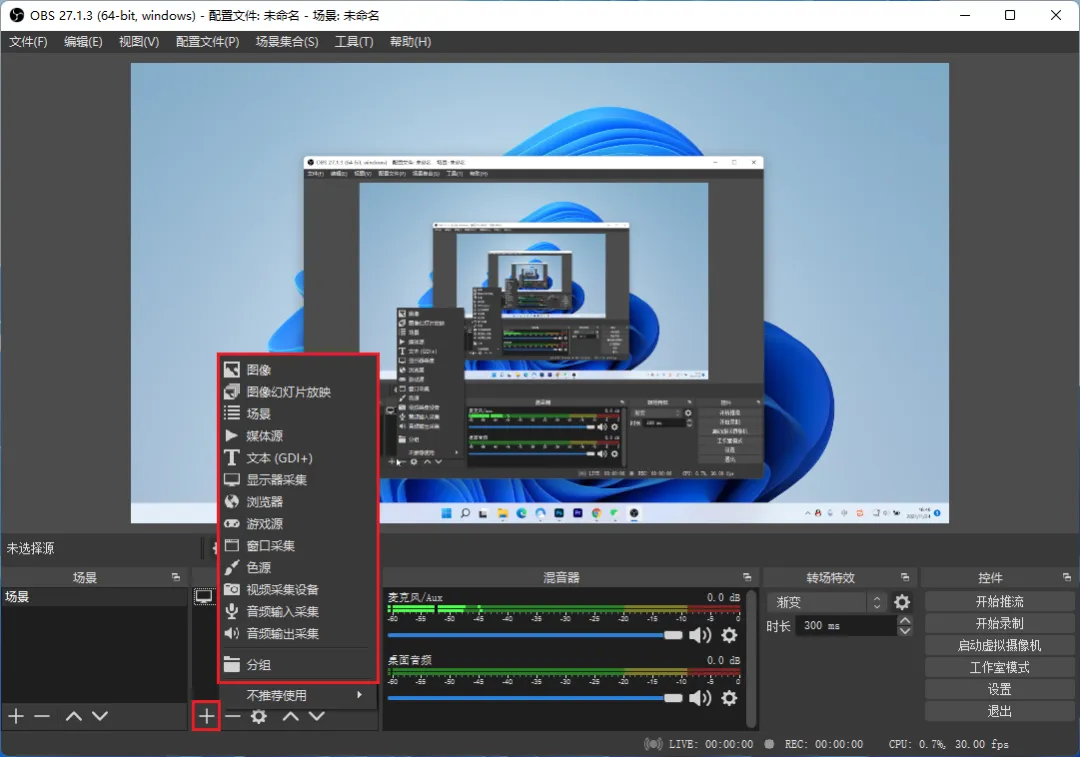The image size is (1080, 757).
Task: Click the mixer panel vertical scrollbar
Action: coord(751,658)
